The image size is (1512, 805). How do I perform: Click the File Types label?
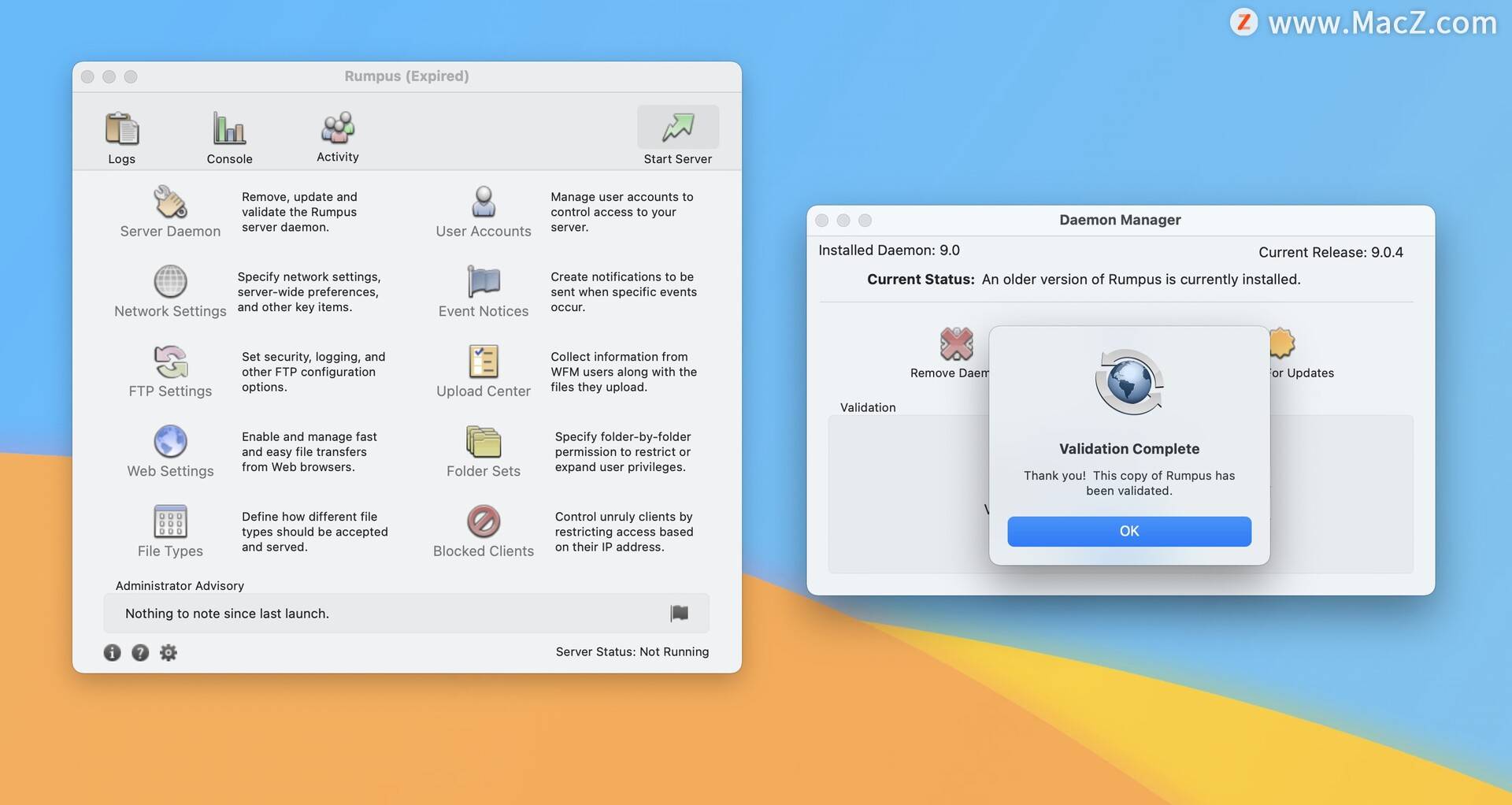click(x=170, y=551)
